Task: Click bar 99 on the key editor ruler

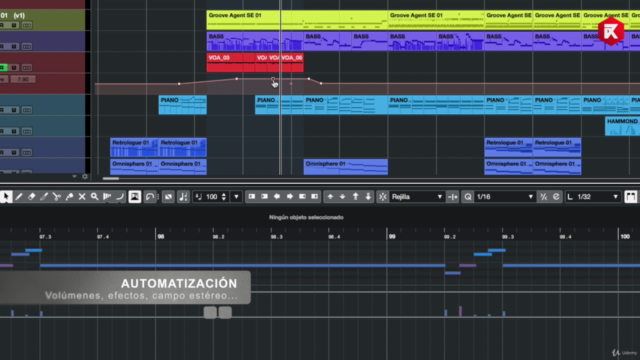Action: pyautogui.click(x=392, y=237)
